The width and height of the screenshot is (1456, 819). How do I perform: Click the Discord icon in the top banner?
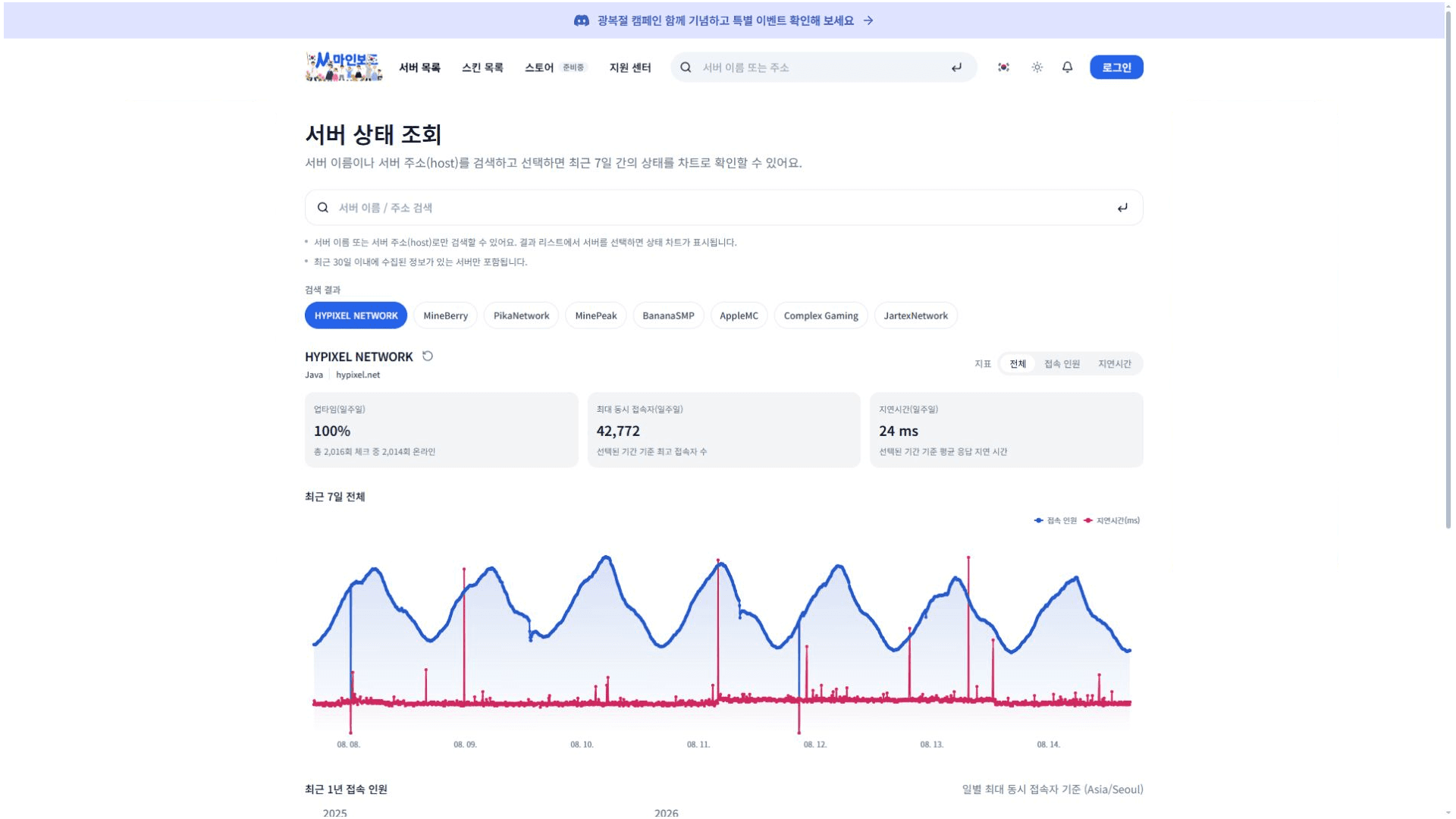point(581,20)
